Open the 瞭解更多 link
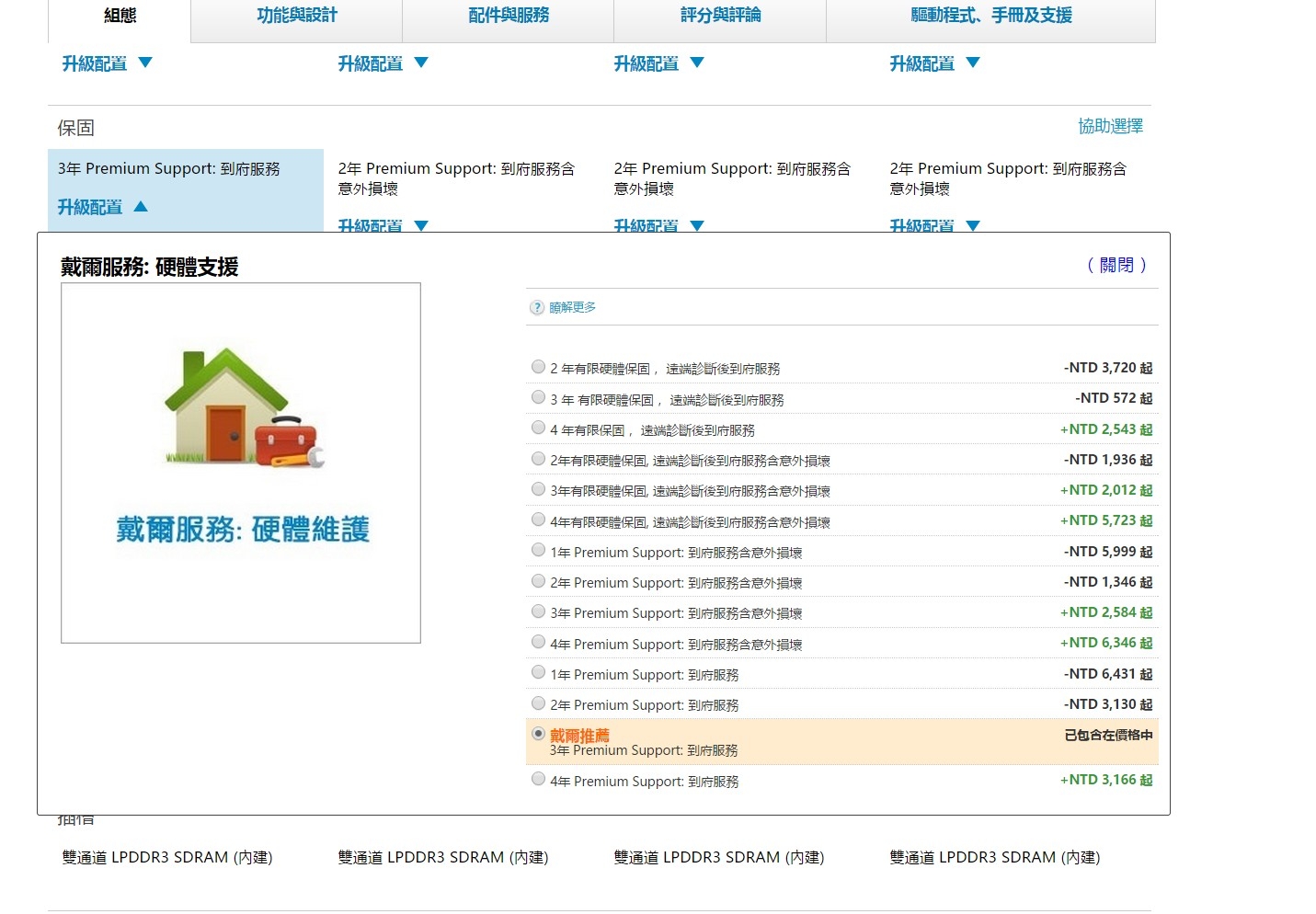The height and width of the screenshot is (914, 1316). [x=572, y=307]
